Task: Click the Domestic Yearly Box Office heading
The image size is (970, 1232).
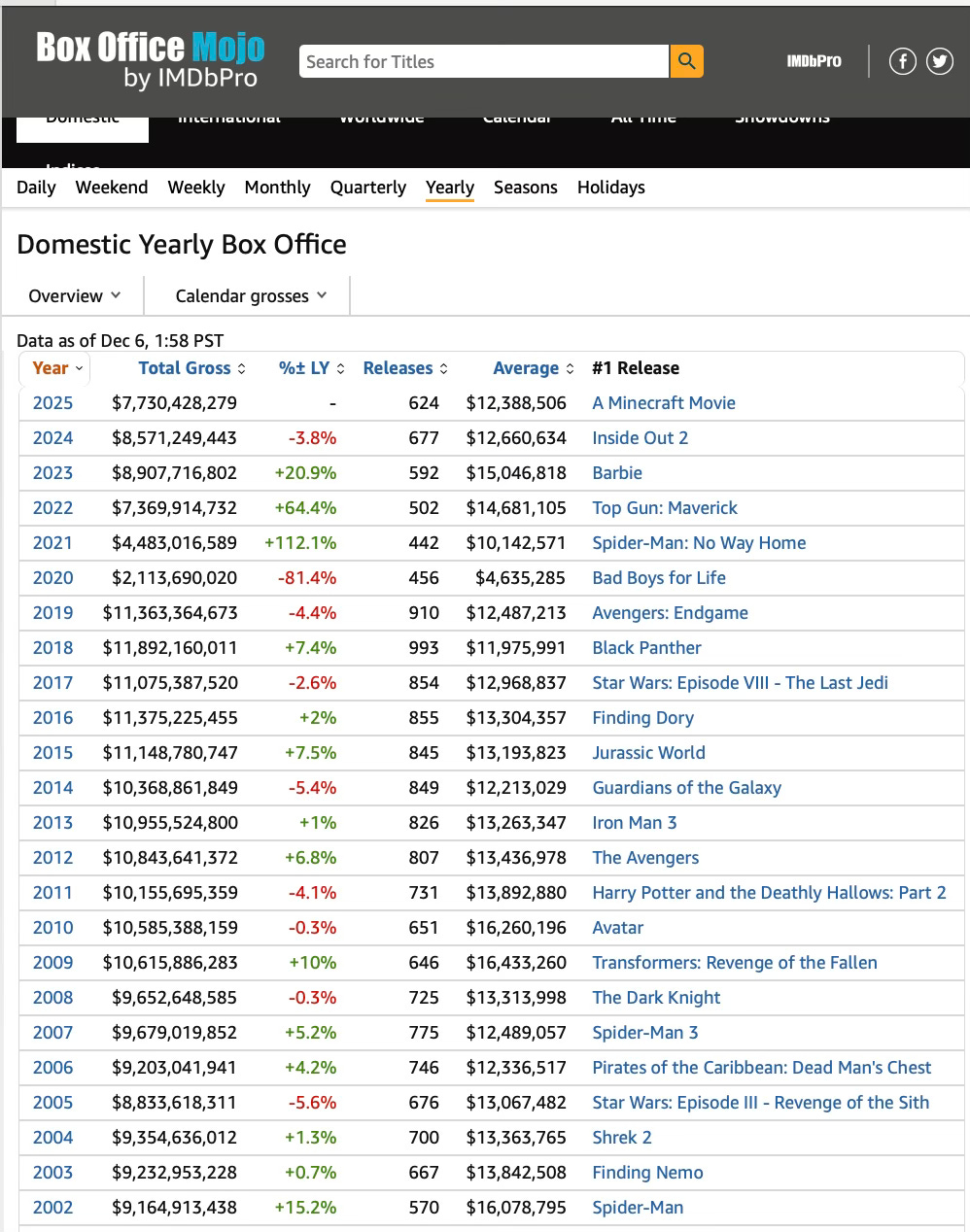Action: [x=182, y=245]
